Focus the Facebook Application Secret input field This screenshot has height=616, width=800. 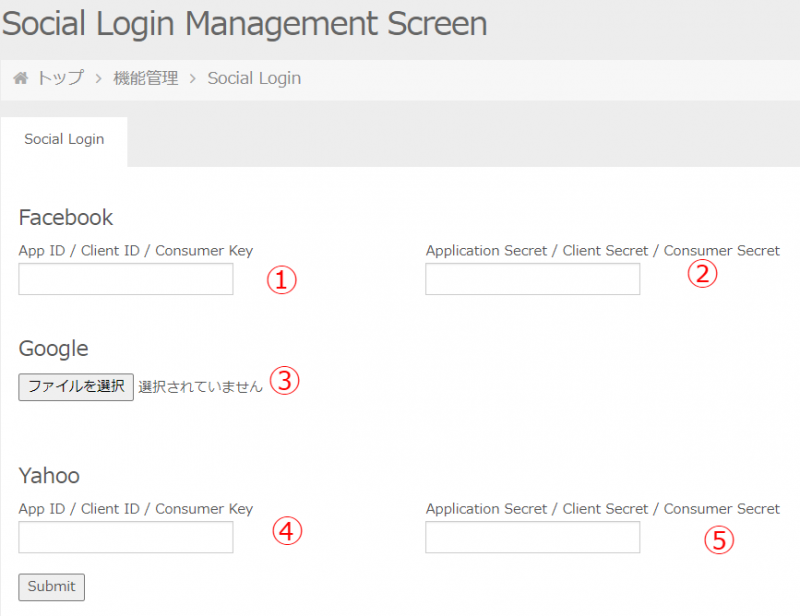pyautogui.click(x=532, y=279)
